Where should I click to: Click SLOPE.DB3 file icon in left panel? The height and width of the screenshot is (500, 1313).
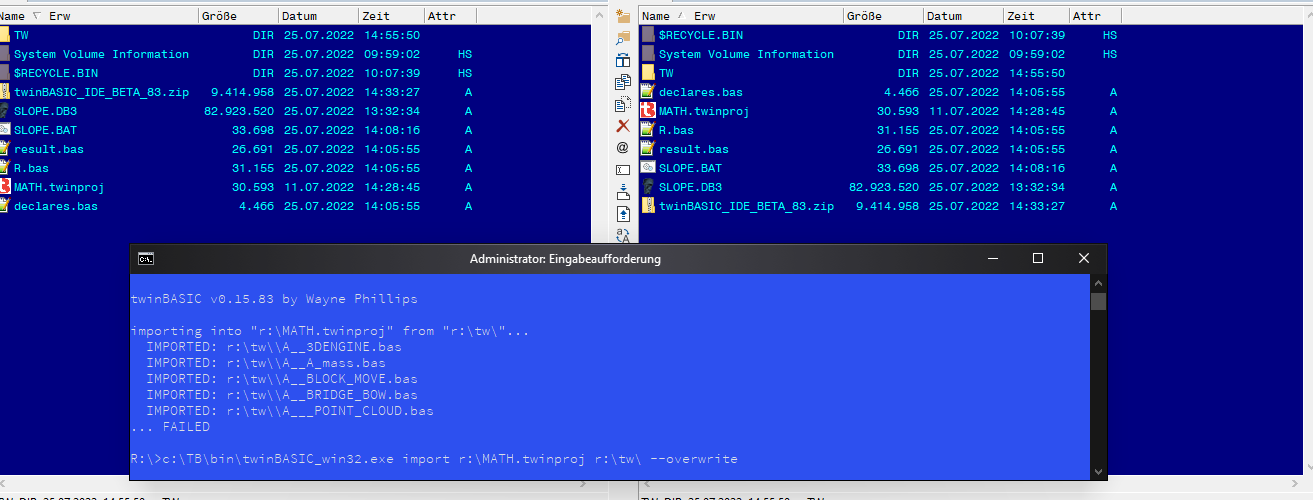(x=5, y=111)
